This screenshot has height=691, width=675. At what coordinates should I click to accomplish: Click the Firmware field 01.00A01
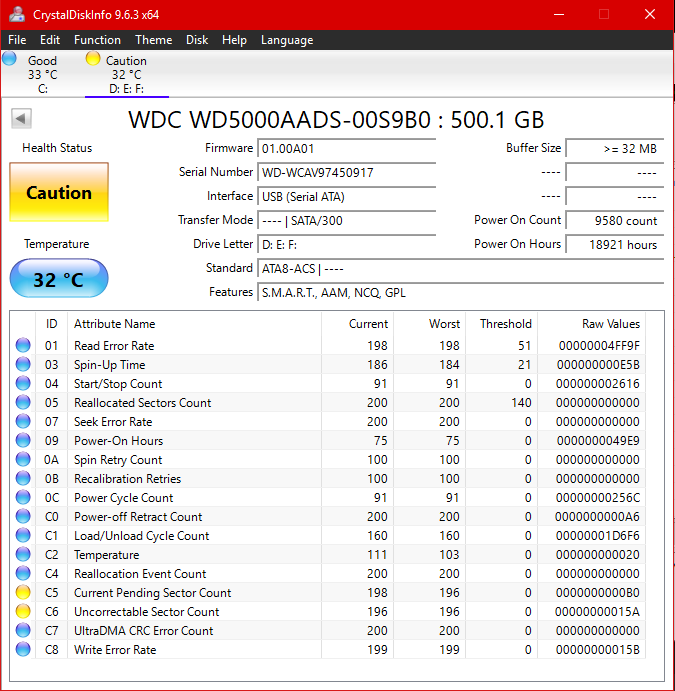[x=347, y=149]
